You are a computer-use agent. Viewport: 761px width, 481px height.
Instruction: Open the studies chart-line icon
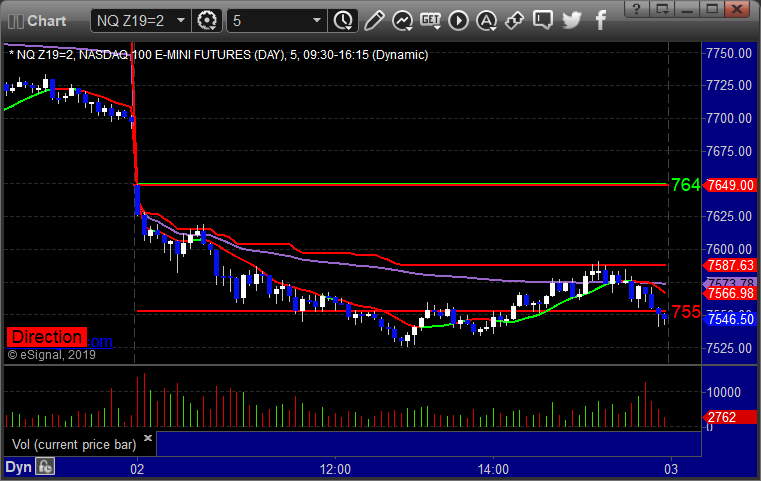402,21
